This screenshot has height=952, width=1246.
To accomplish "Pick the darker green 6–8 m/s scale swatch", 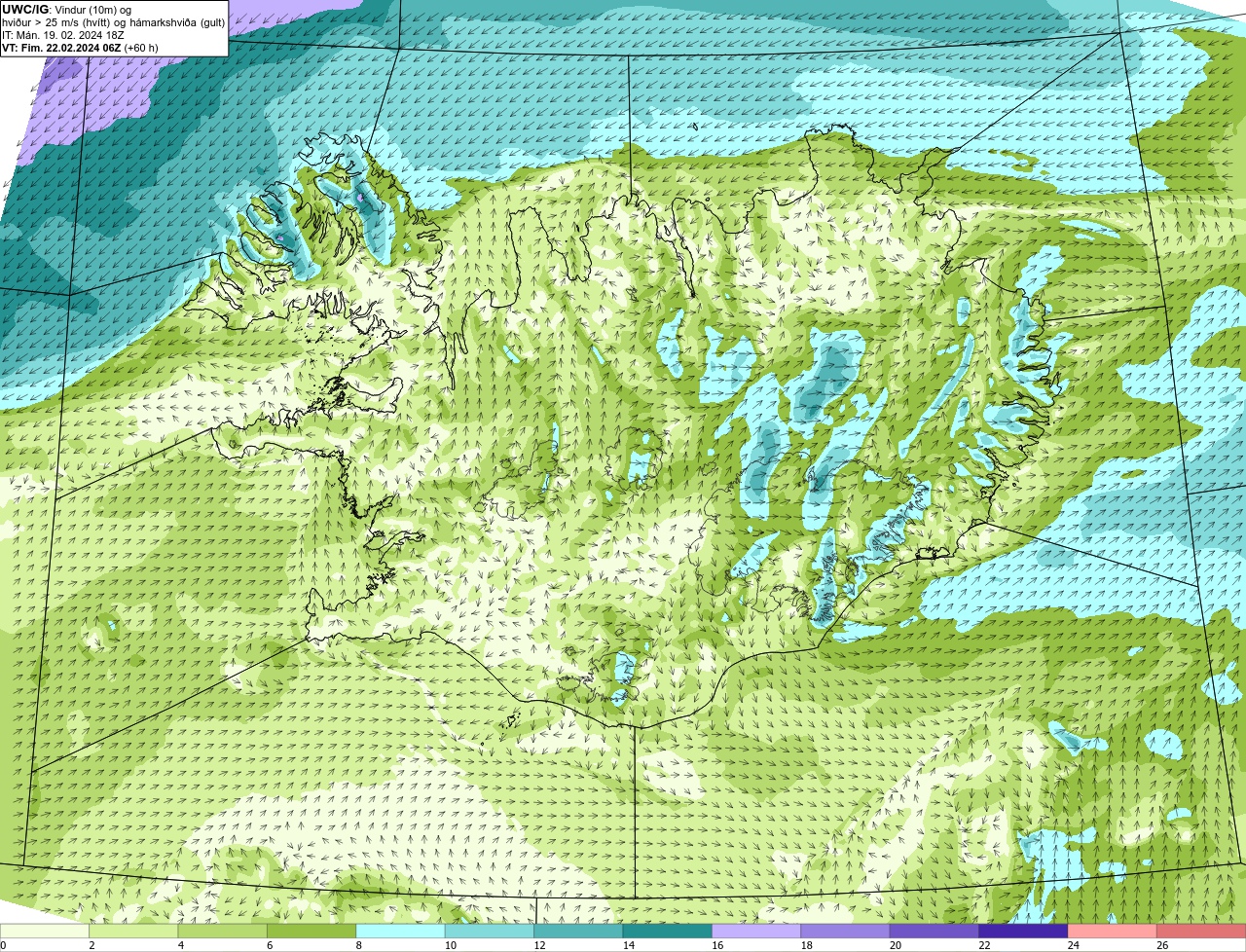I will 311,932.
